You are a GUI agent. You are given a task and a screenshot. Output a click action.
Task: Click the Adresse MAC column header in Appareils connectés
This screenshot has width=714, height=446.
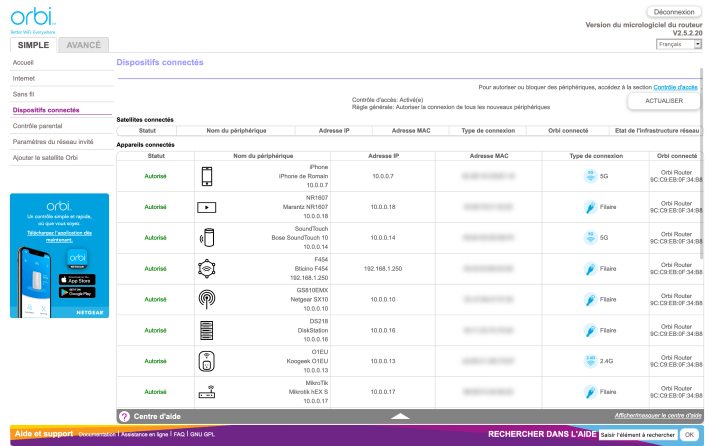[489, 156]
